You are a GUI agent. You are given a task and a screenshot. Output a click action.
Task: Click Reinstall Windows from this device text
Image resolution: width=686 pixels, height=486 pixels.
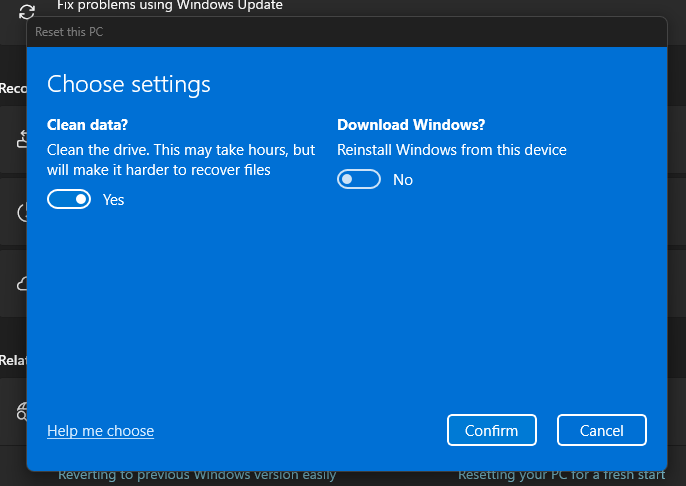(x=451, y=150)
